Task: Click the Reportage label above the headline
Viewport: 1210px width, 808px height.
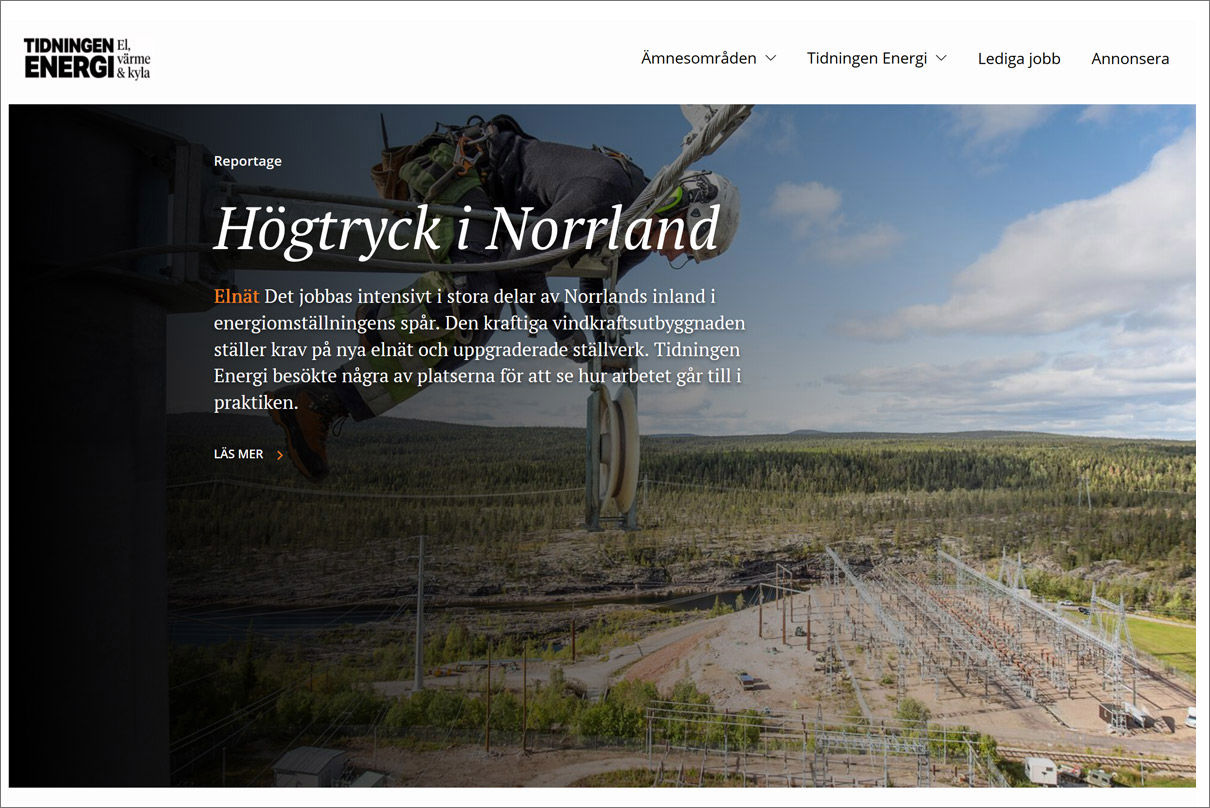Action: (x=248, y=161)
